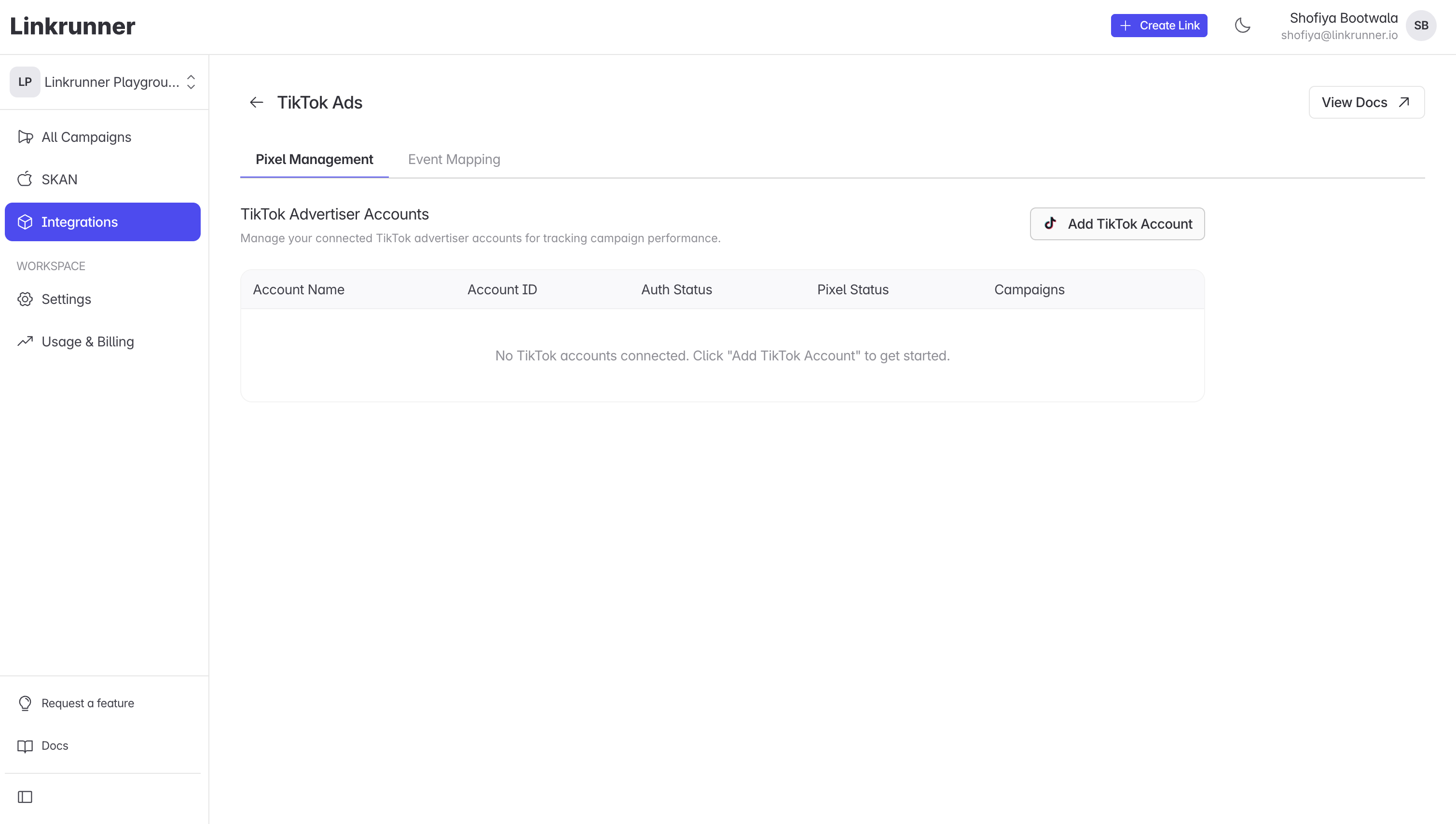1456x824 pixels.
Task: Click the apple icon beside SKAN
Action: [25, 179]
